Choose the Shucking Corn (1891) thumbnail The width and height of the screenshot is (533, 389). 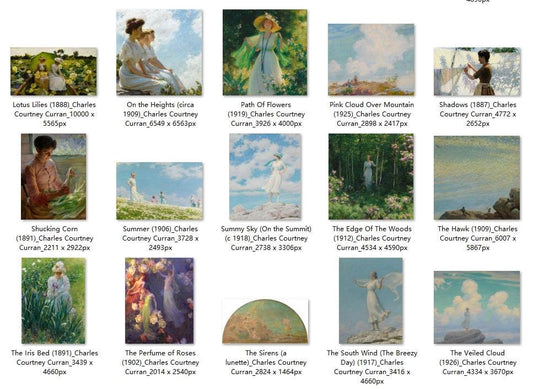click(54, 176)
